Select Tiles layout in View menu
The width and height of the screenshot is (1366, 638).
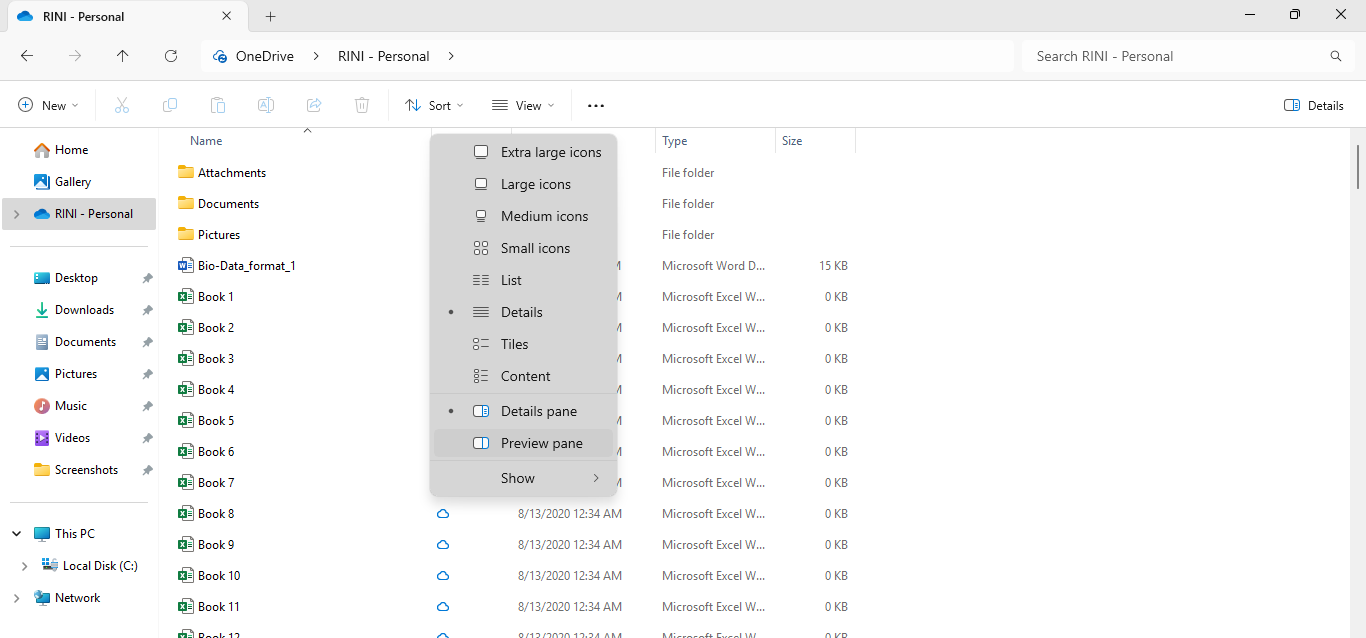(x=514, y=344)
